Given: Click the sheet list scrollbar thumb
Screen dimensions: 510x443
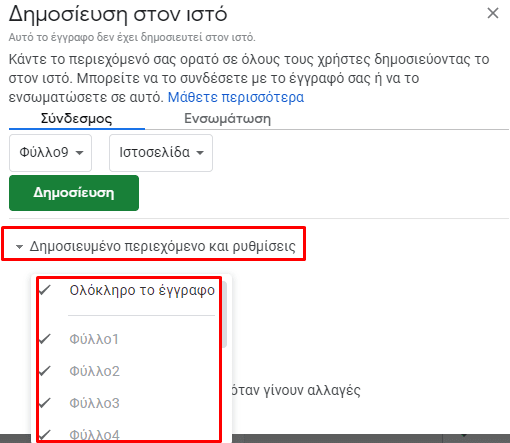Looking at the screenshot, I should click(225, 315).
